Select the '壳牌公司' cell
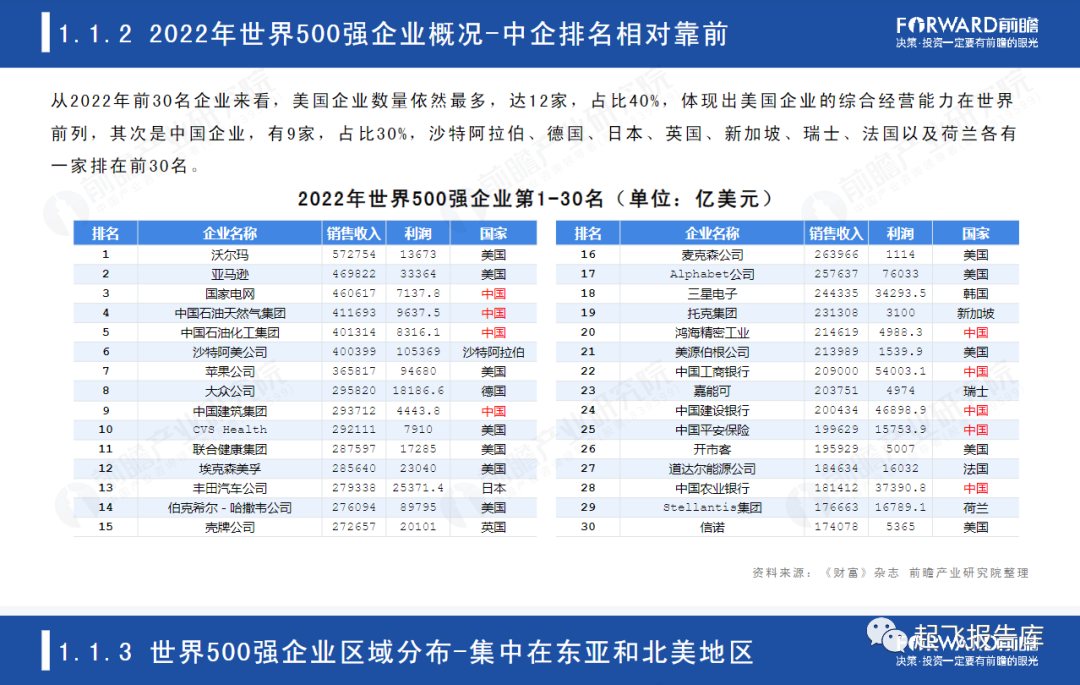 click(x=229, y=527)
